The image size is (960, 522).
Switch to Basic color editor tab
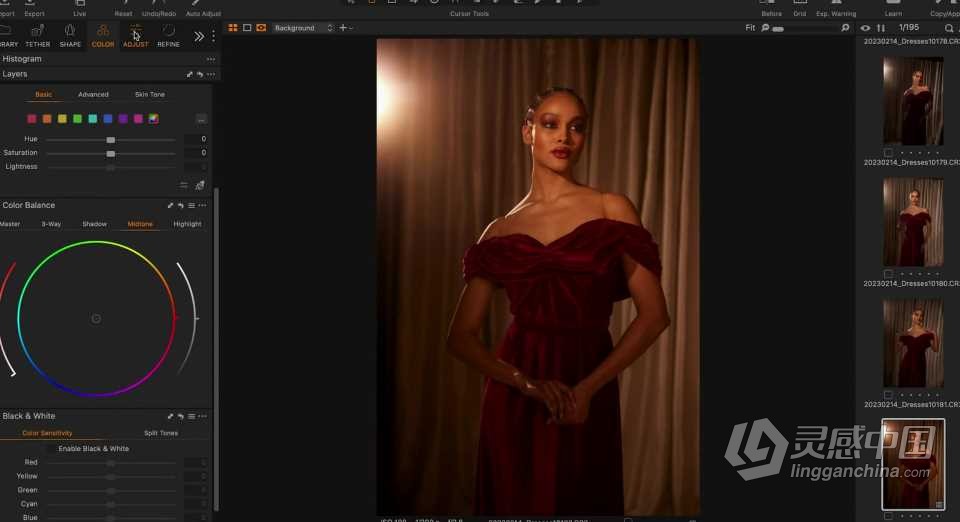click(43, 94)
